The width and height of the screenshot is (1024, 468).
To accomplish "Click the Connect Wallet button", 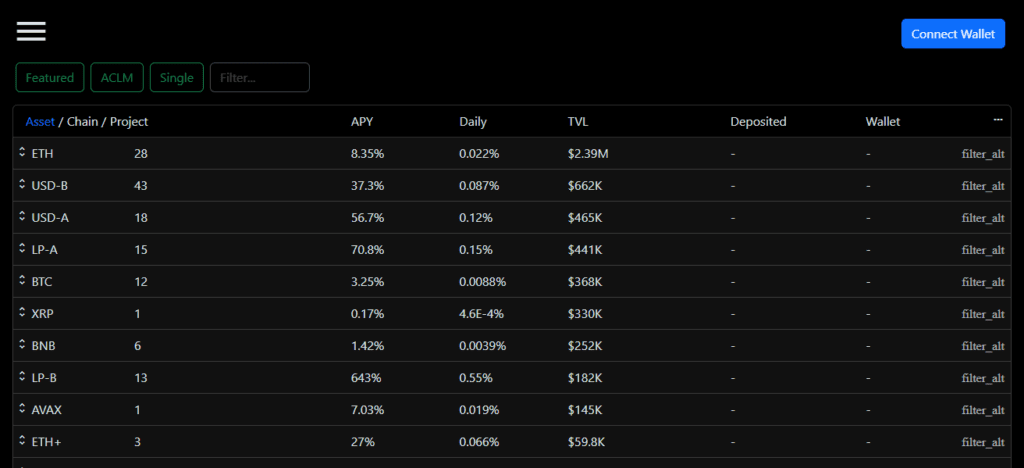I will click(x=953, y=34).
